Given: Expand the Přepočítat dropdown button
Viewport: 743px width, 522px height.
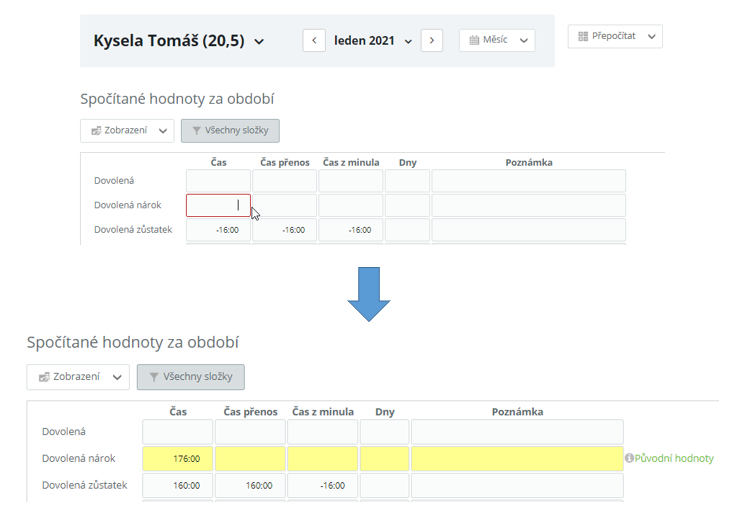Looking at the screenshot, I should pos(615,37).
